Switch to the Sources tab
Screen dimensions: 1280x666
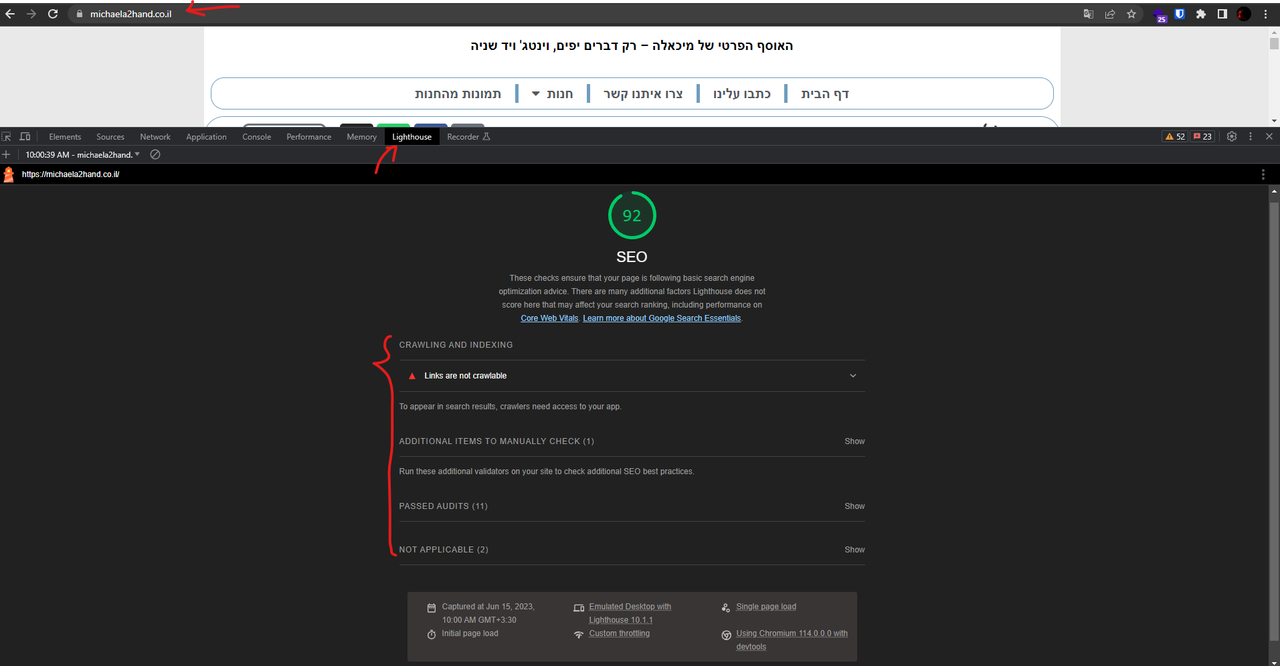coord(110,137)
